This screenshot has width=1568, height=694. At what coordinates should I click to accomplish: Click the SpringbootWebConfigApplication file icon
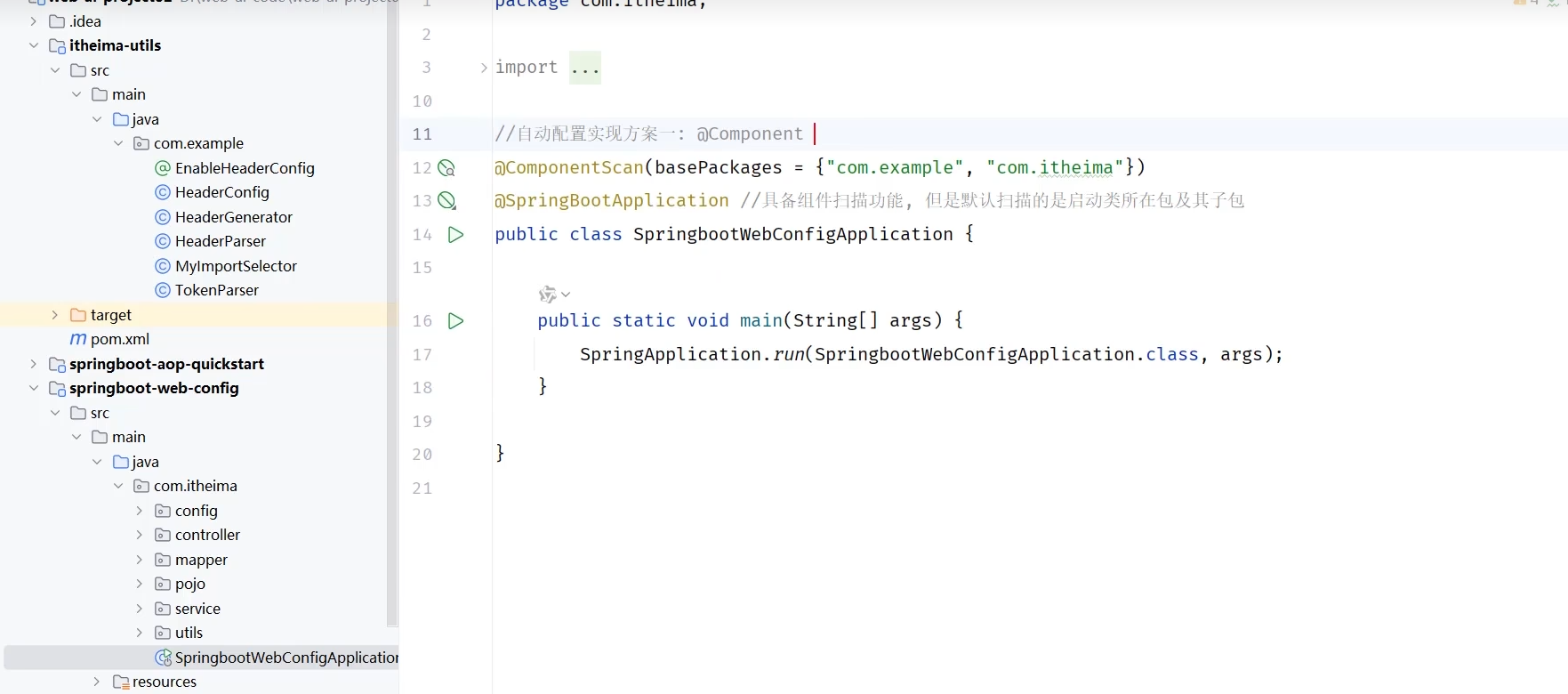tap(164, 658)
